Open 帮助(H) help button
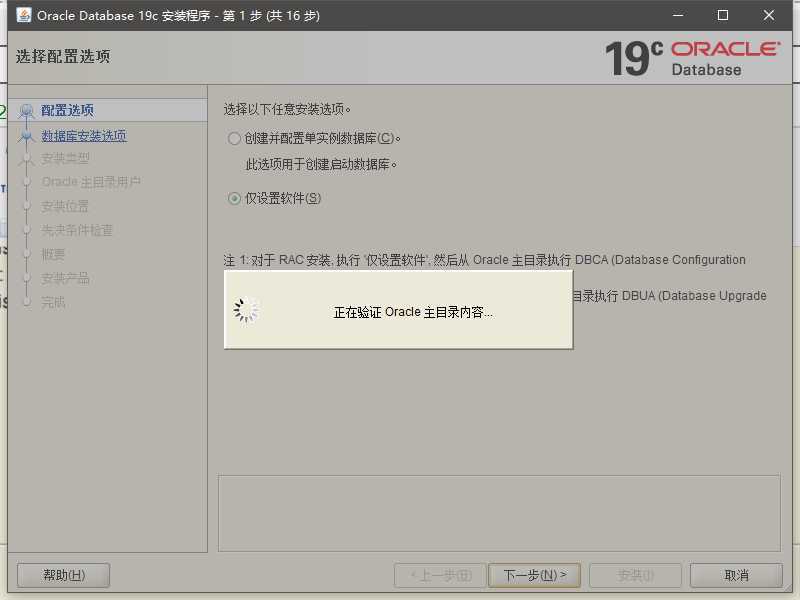The image size is (800, 600). click(x=64, y=576)
